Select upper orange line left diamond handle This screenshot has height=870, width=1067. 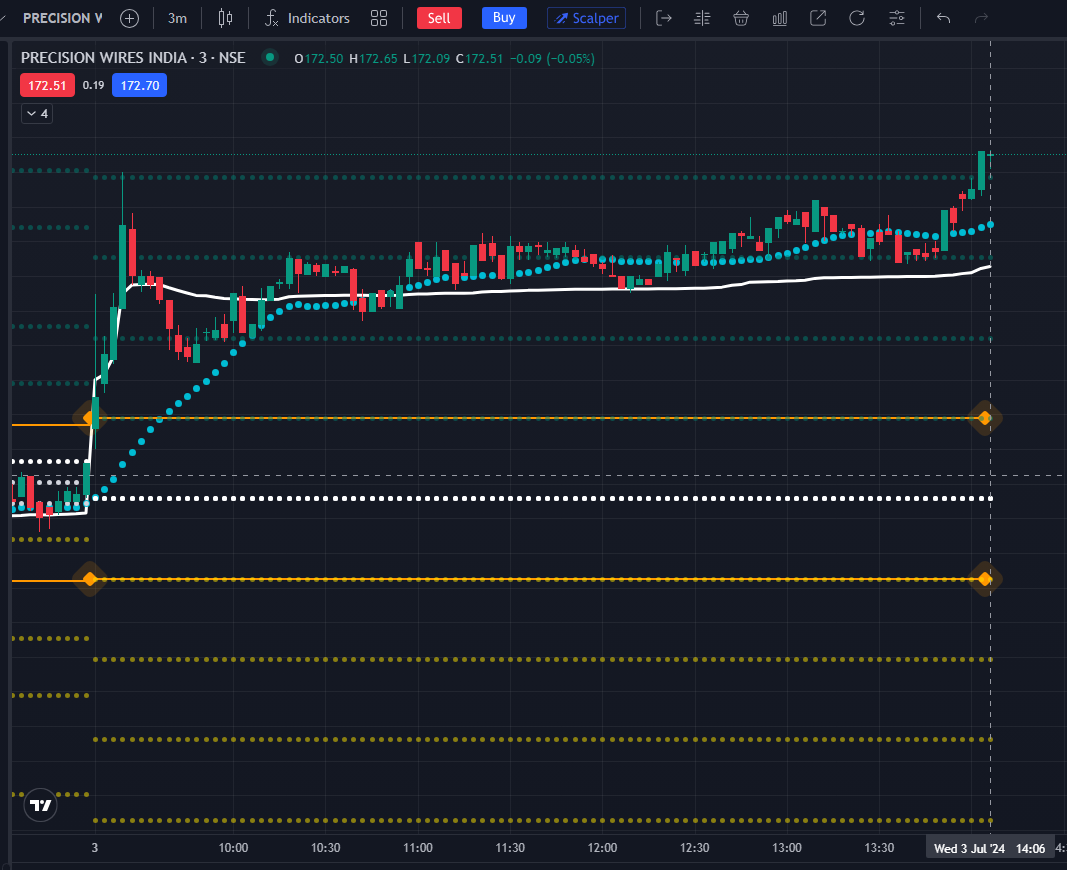tap(89, 418)
